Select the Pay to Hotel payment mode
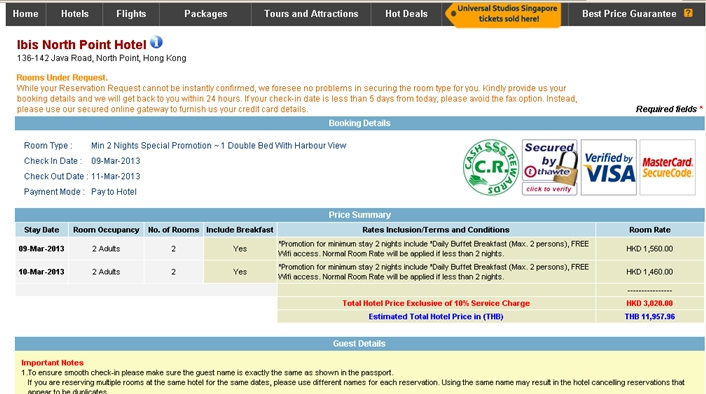 pyautogui.click(x=114, y=192)
